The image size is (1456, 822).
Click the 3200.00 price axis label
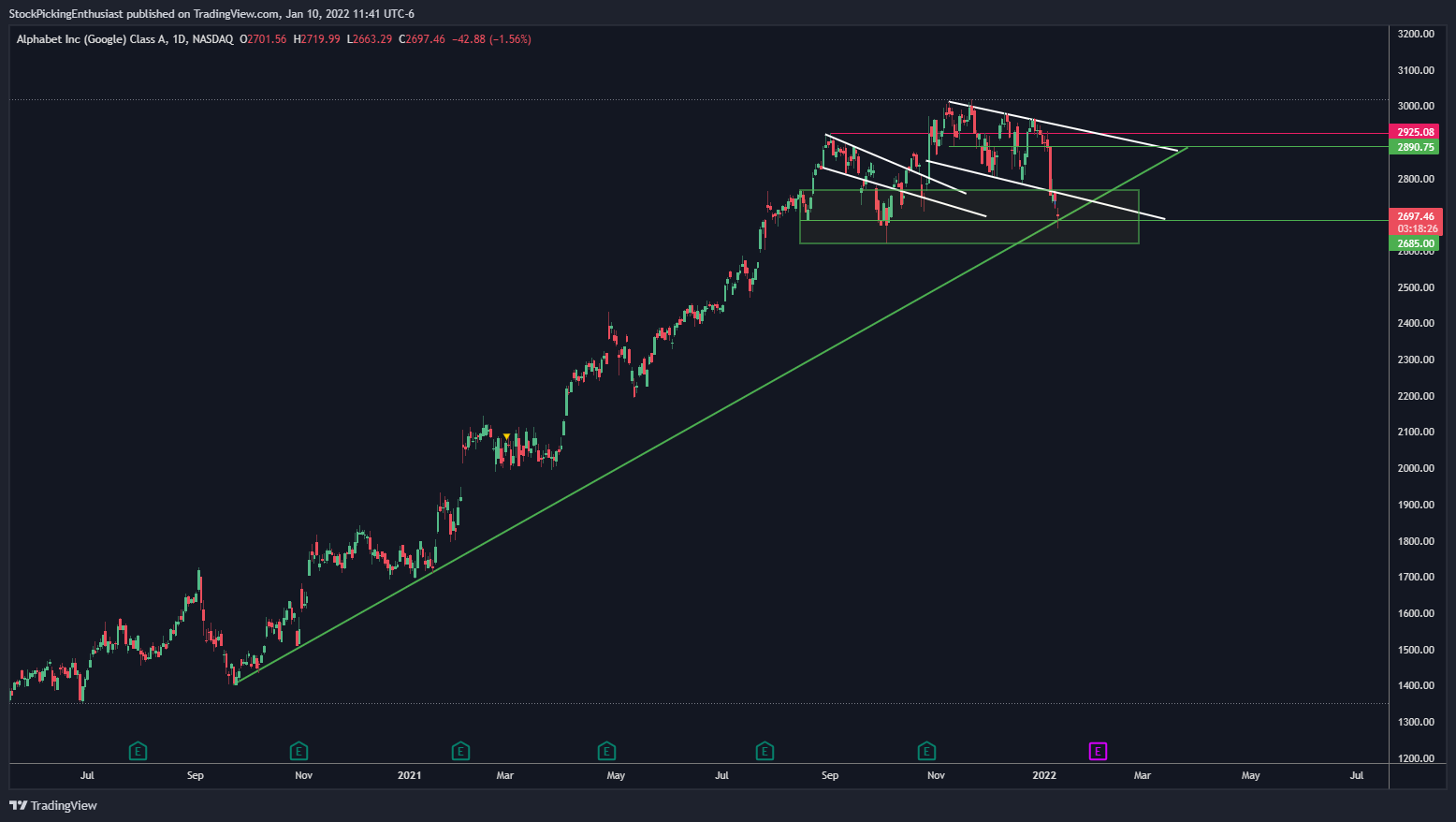click(1416, 34)
